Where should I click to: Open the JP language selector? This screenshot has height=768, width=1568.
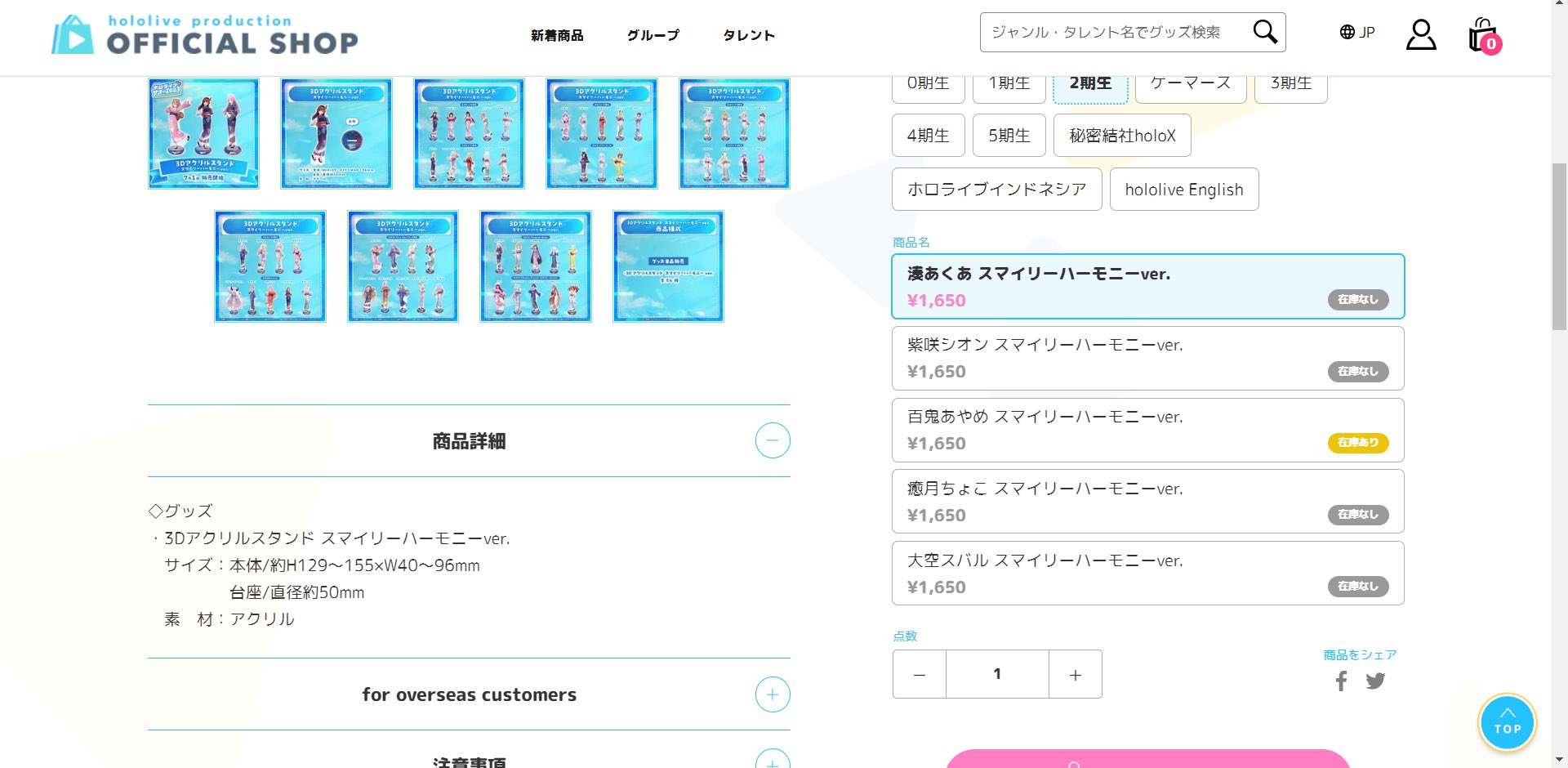point(1357,32)
